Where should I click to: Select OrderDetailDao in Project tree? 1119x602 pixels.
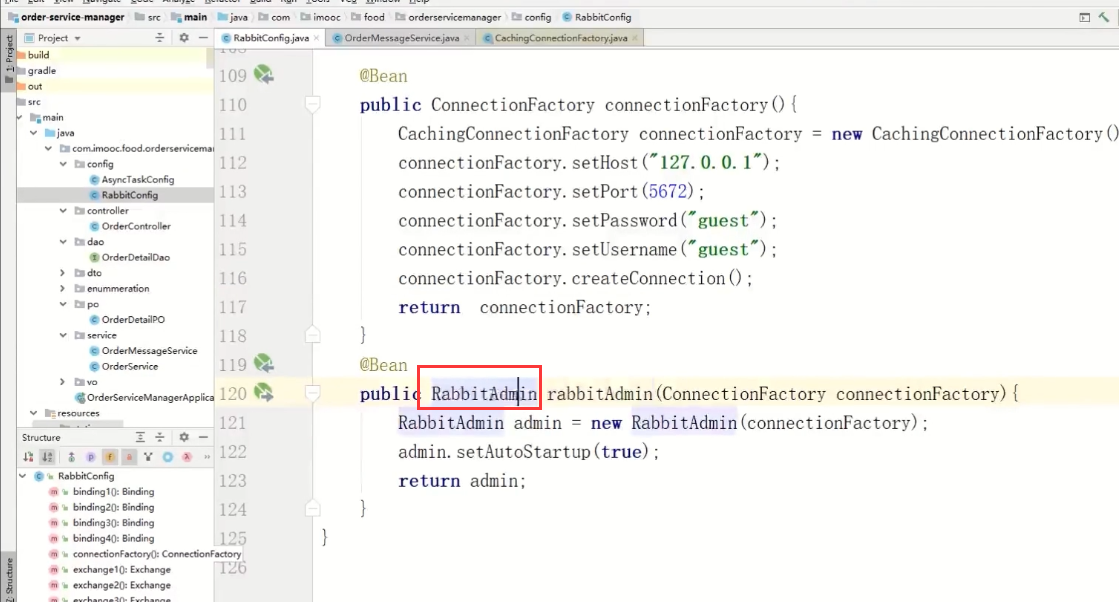pyautogui.click(x=129, y=257)
